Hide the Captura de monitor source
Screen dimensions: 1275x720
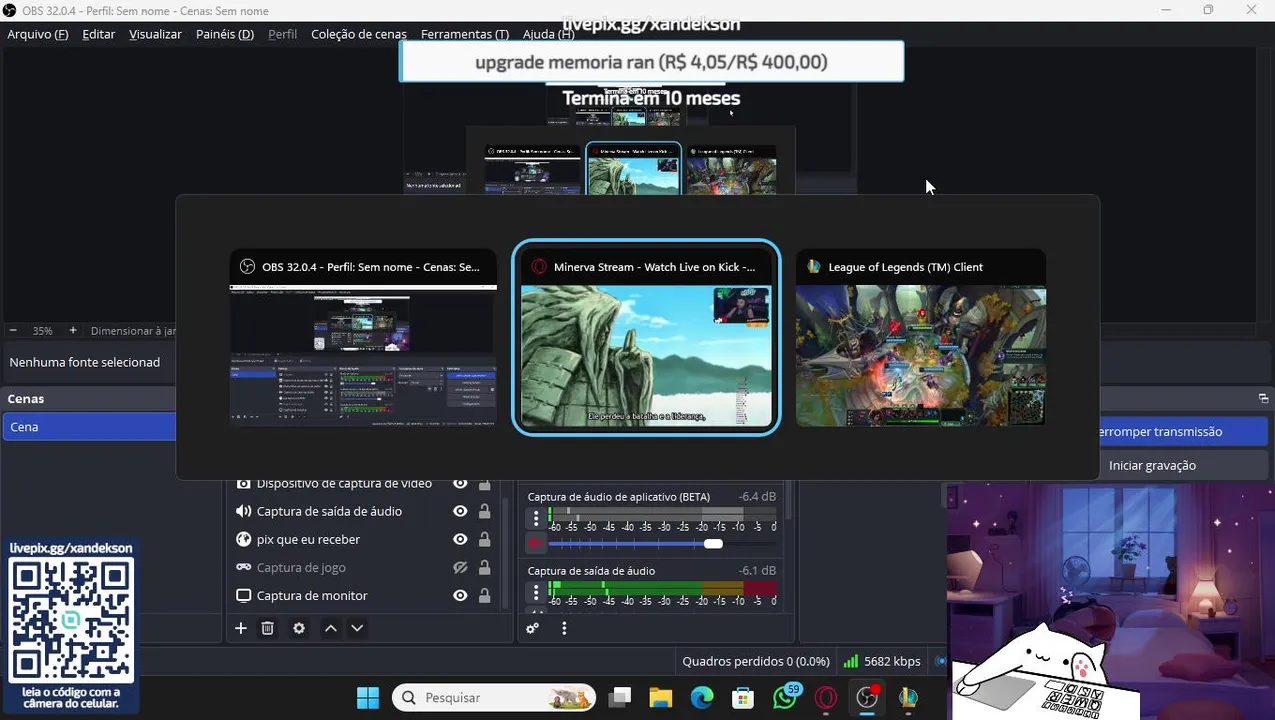pos(460,595)
